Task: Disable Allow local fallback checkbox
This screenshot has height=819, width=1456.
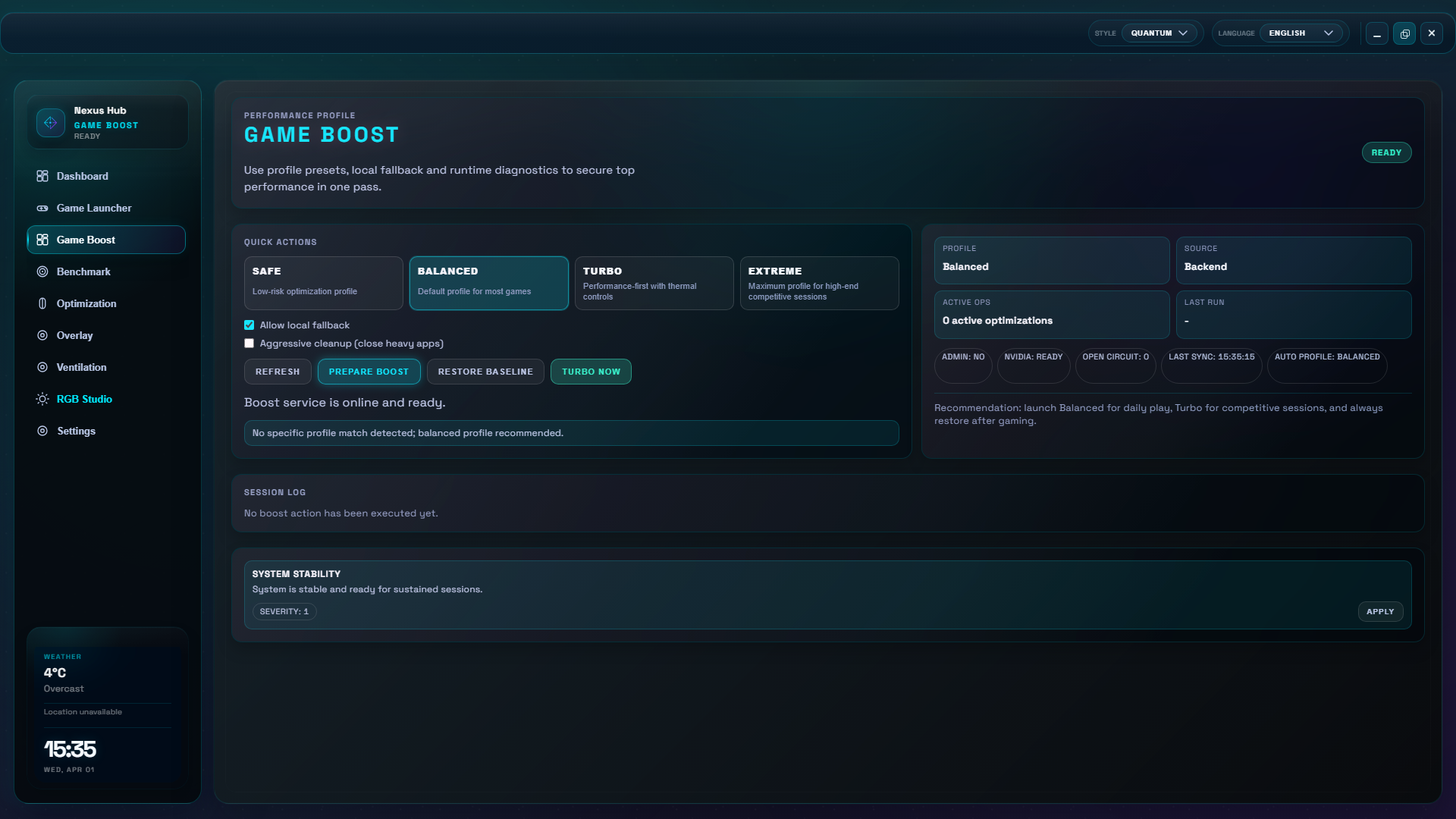Action: point(249,325)
